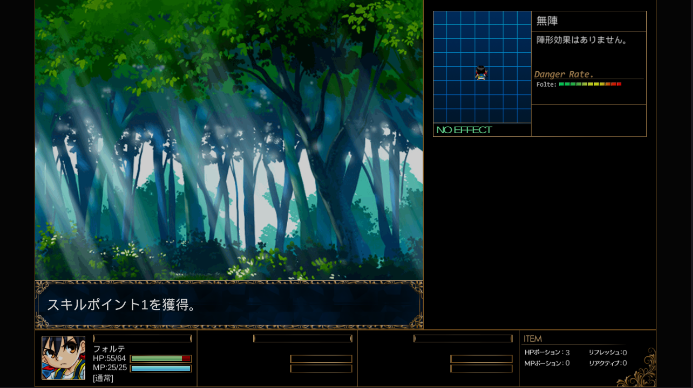Click the forest battle background image
The width and height of the screenshot is (693, 388).
(x=229, y=140)
